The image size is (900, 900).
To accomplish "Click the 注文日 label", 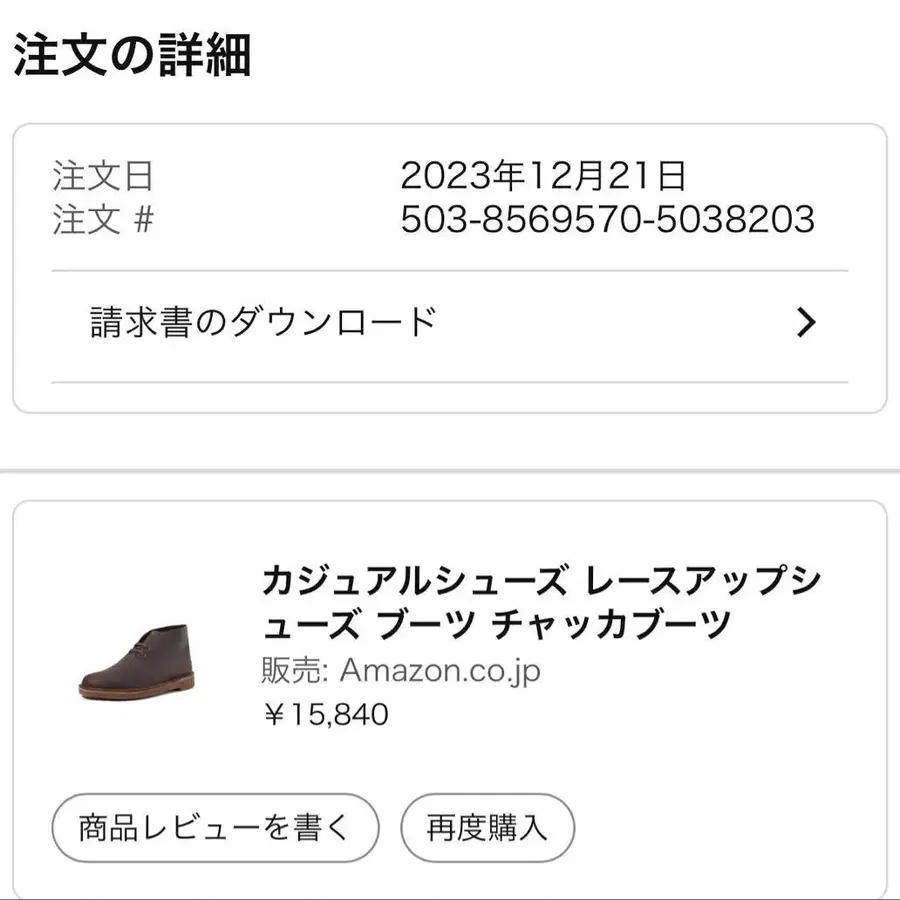I will coord(103,177).
